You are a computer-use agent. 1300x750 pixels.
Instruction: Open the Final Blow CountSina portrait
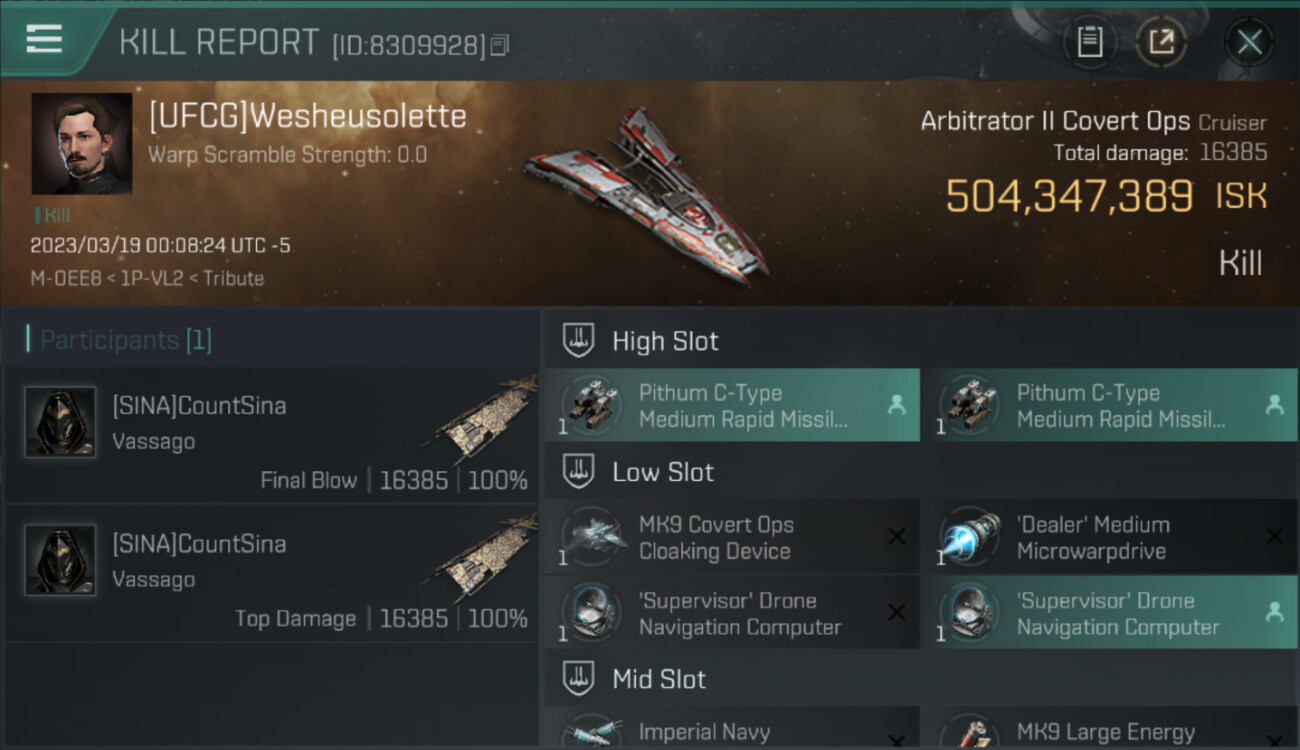60,422
